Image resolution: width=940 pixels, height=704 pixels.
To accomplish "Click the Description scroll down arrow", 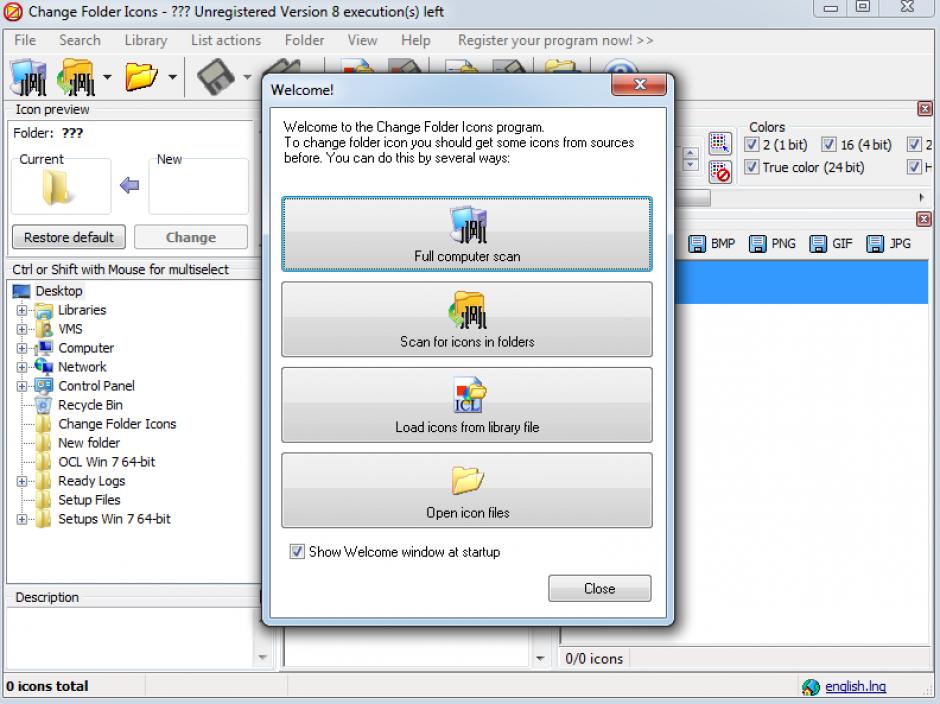I will tap(263, 658).
